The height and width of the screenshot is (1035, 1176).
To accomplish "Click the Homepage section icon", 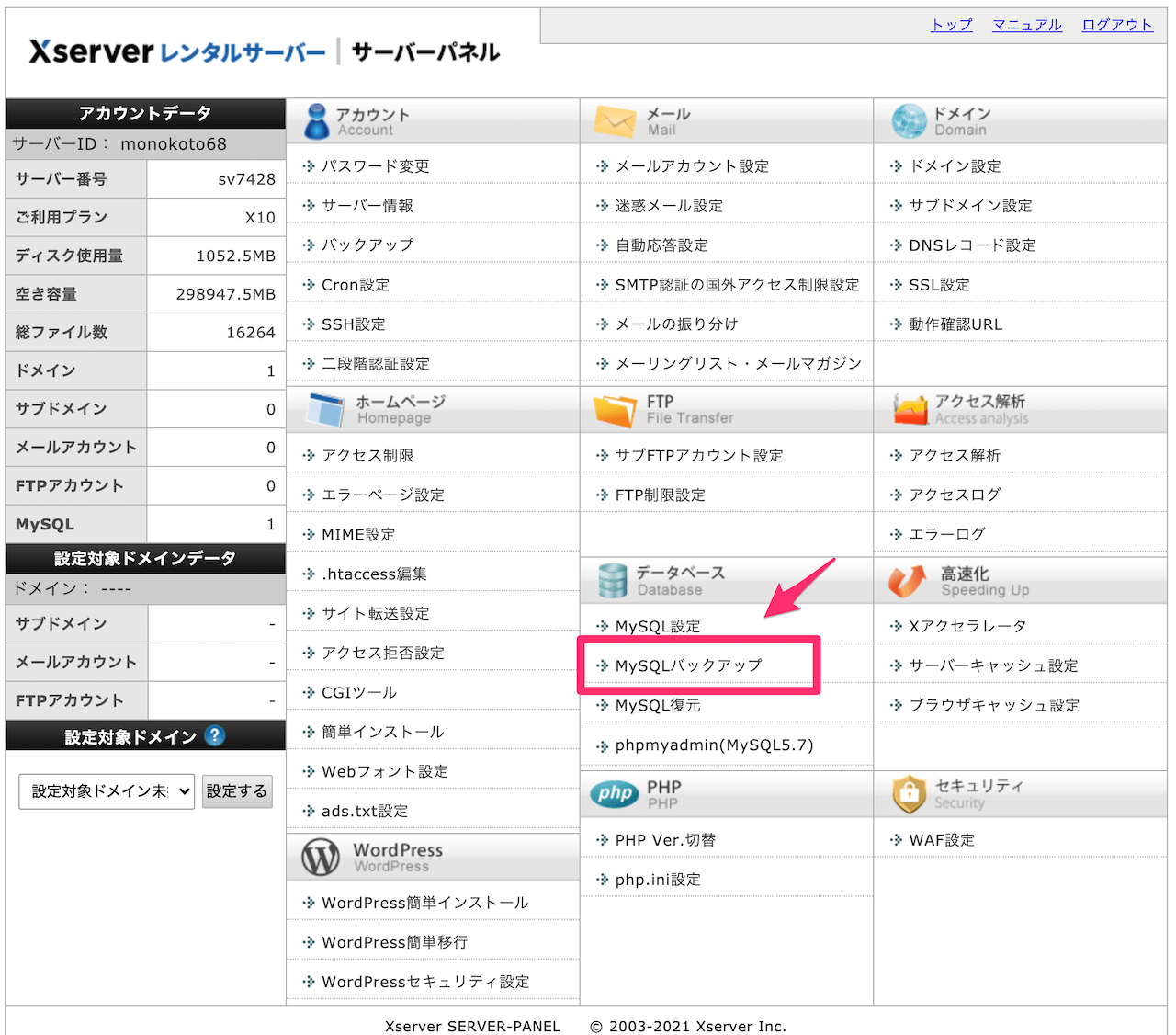I will 326,410.
